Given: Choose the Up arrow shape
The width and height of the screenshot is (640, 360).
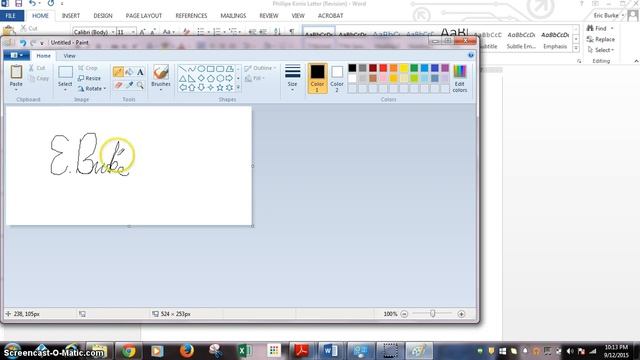Looking at the screenshot, I should pyautogui.click(x=192, y=87).
